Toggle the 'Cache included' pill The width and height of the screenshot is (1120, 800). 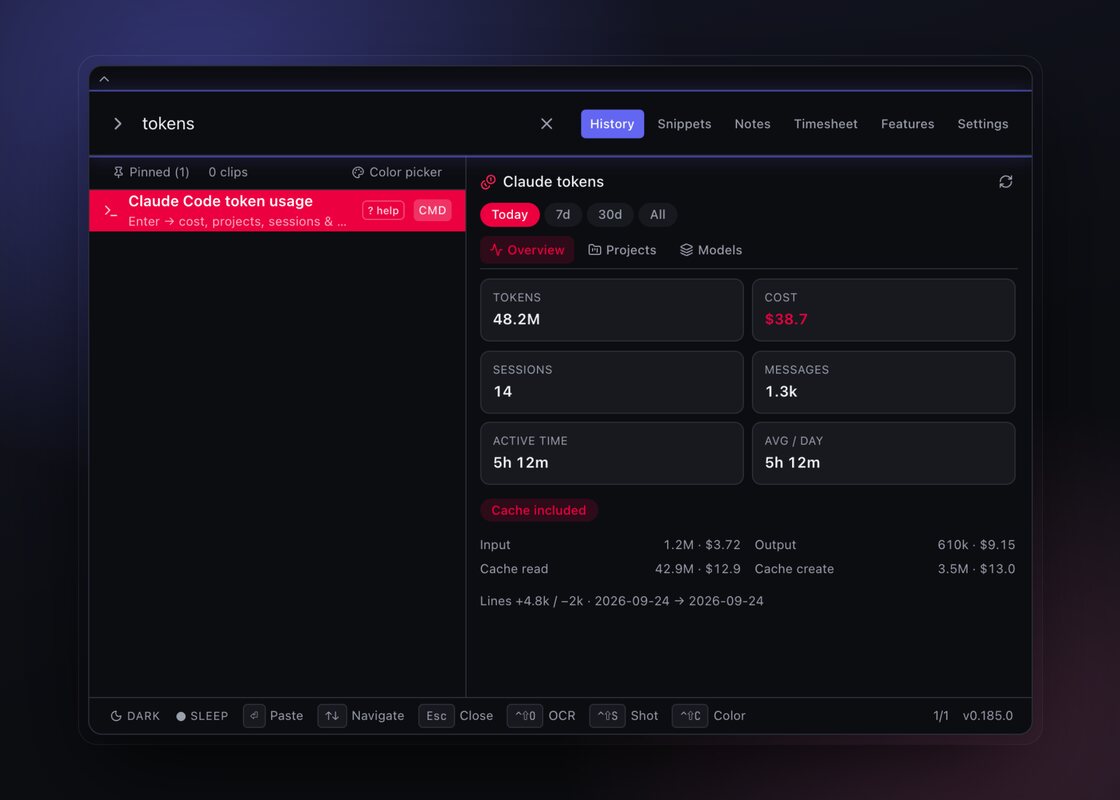(539, 510)
